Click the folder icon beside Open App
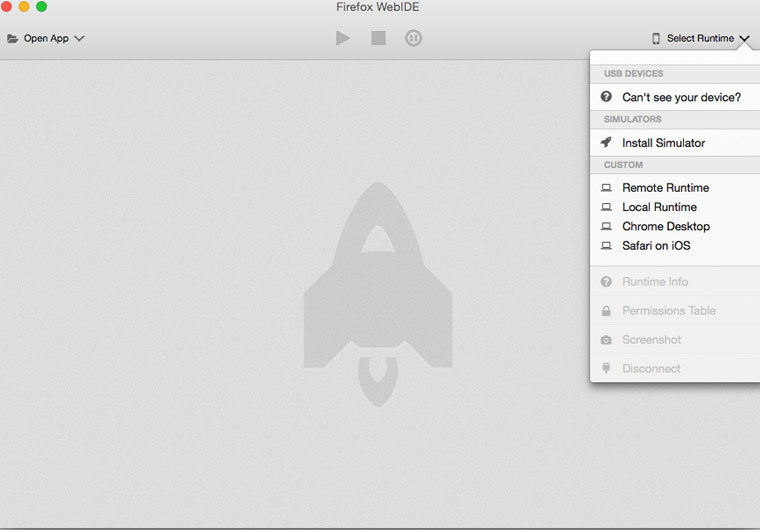This screenshot has width=760, height=530. 13,38
